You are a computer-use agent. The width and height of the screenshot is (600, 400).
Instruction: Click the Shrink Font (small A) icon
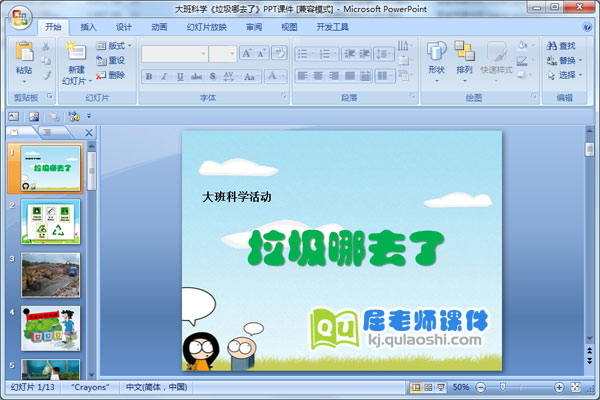click(262, 53)
